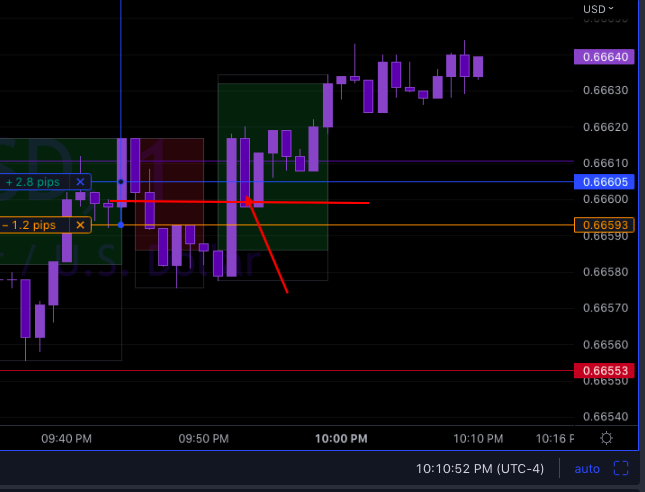Click blue anchor point on 0.66605 line

click(121, 182)
